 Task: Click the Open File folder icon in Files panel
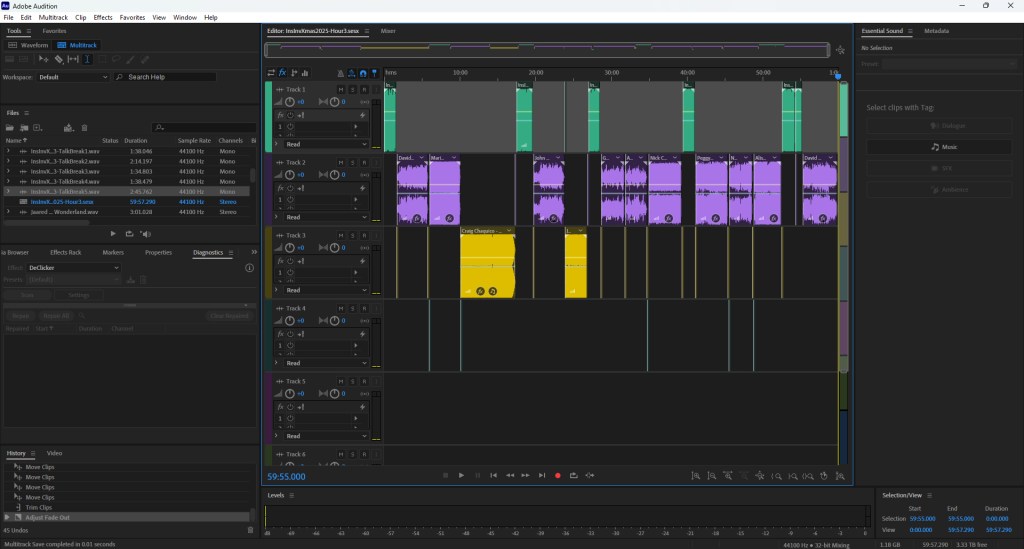pos(10,128)
